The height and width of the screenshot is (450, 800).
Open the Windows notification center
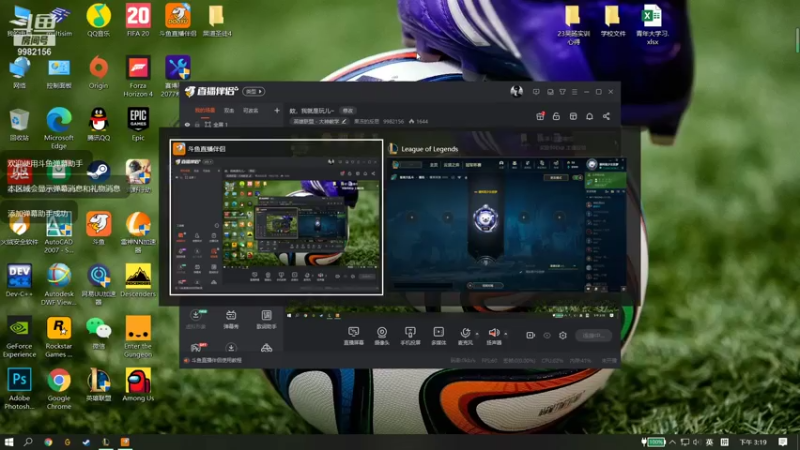coord(783,442)
